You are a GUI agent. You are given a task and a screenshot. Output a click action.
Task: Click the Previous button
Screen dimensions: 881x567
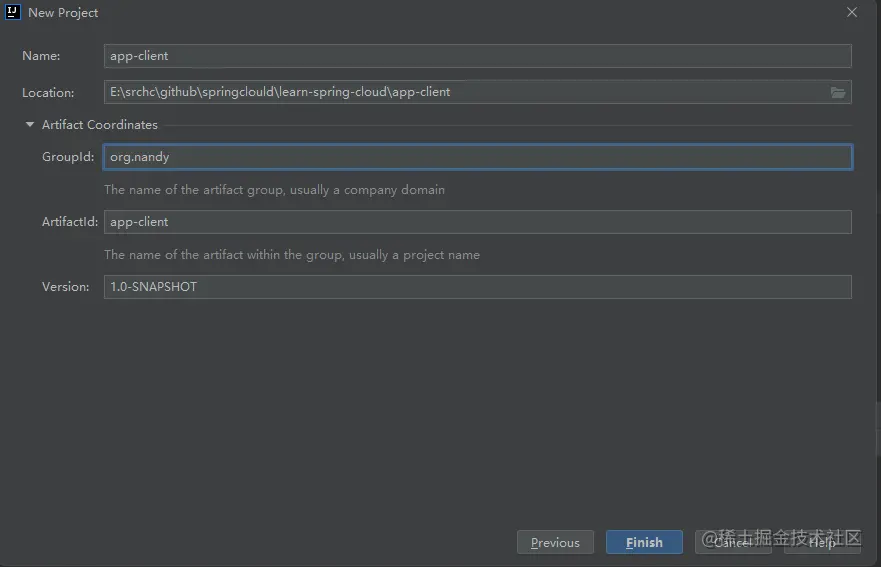coord(555,542)
